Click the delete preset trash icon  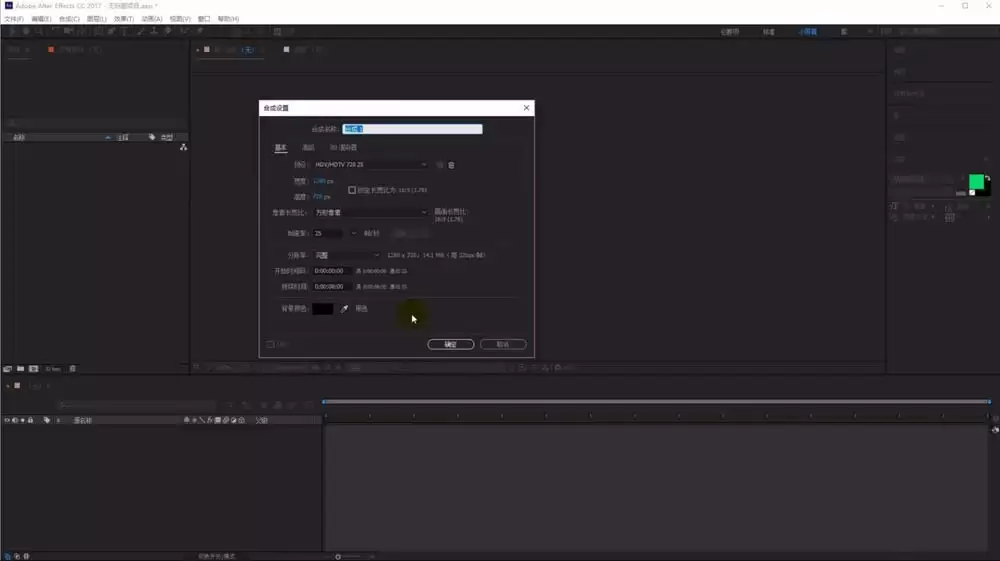click(452, 165)
